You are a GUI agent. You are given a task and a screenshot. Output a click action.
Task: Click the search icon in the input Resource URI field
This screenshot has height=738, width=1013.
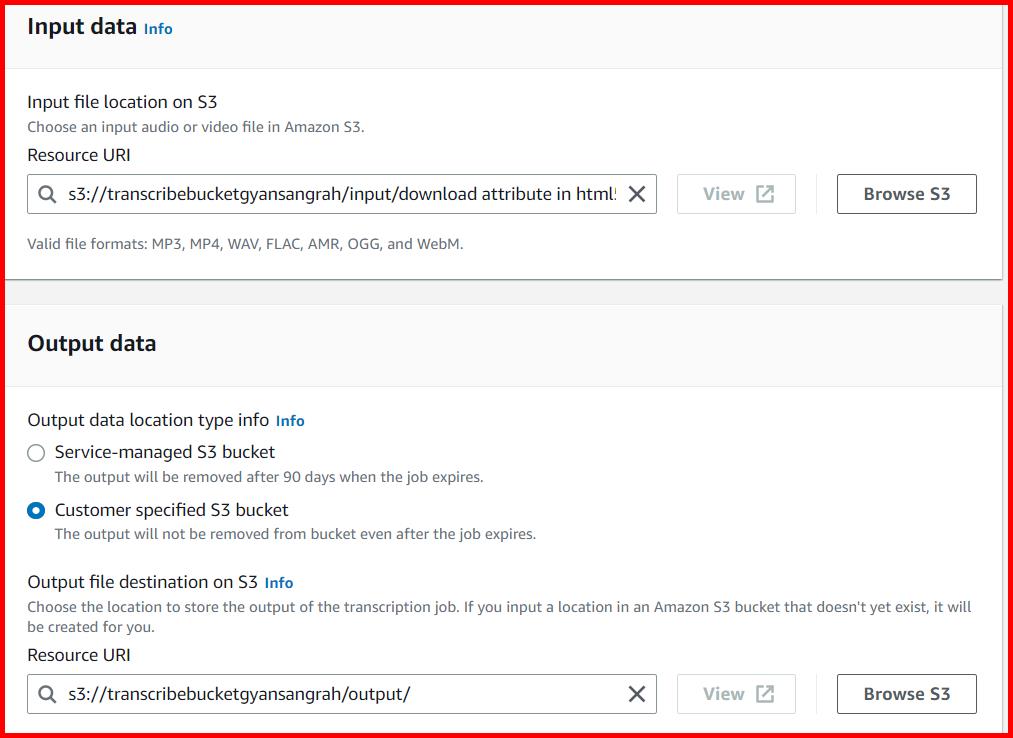coord(46,194)
